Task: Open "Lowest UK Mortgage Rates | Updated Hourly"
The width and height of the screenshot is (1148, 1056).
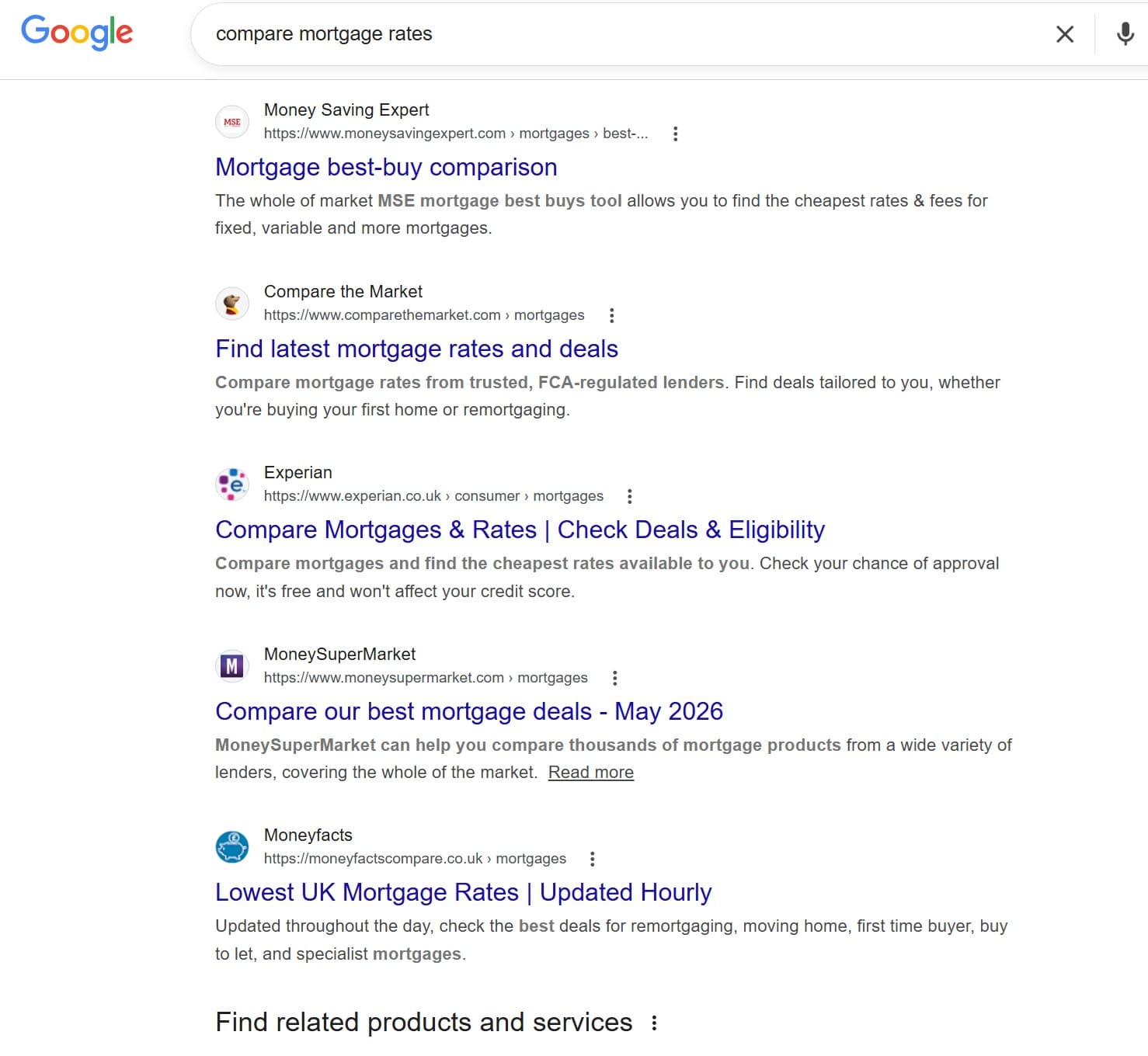Action: 463,893
